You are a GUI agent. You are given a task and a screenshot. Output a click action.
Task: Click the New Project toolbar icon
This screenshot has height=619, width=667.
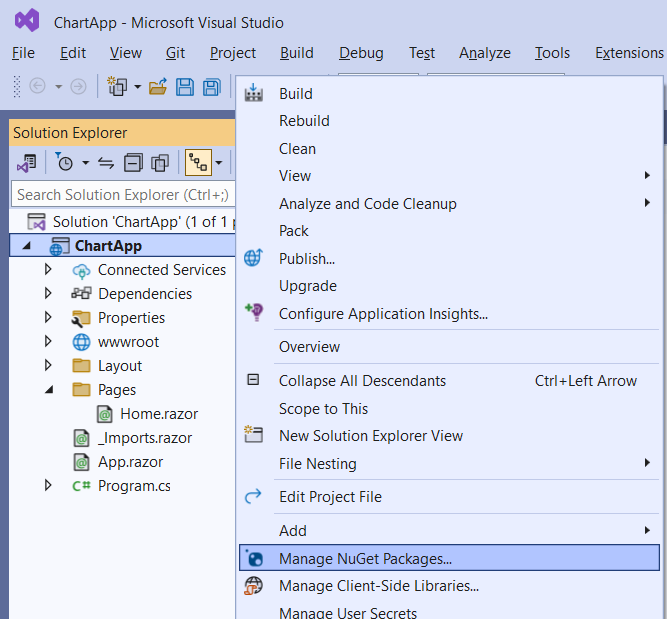click(x=117, y=86)
